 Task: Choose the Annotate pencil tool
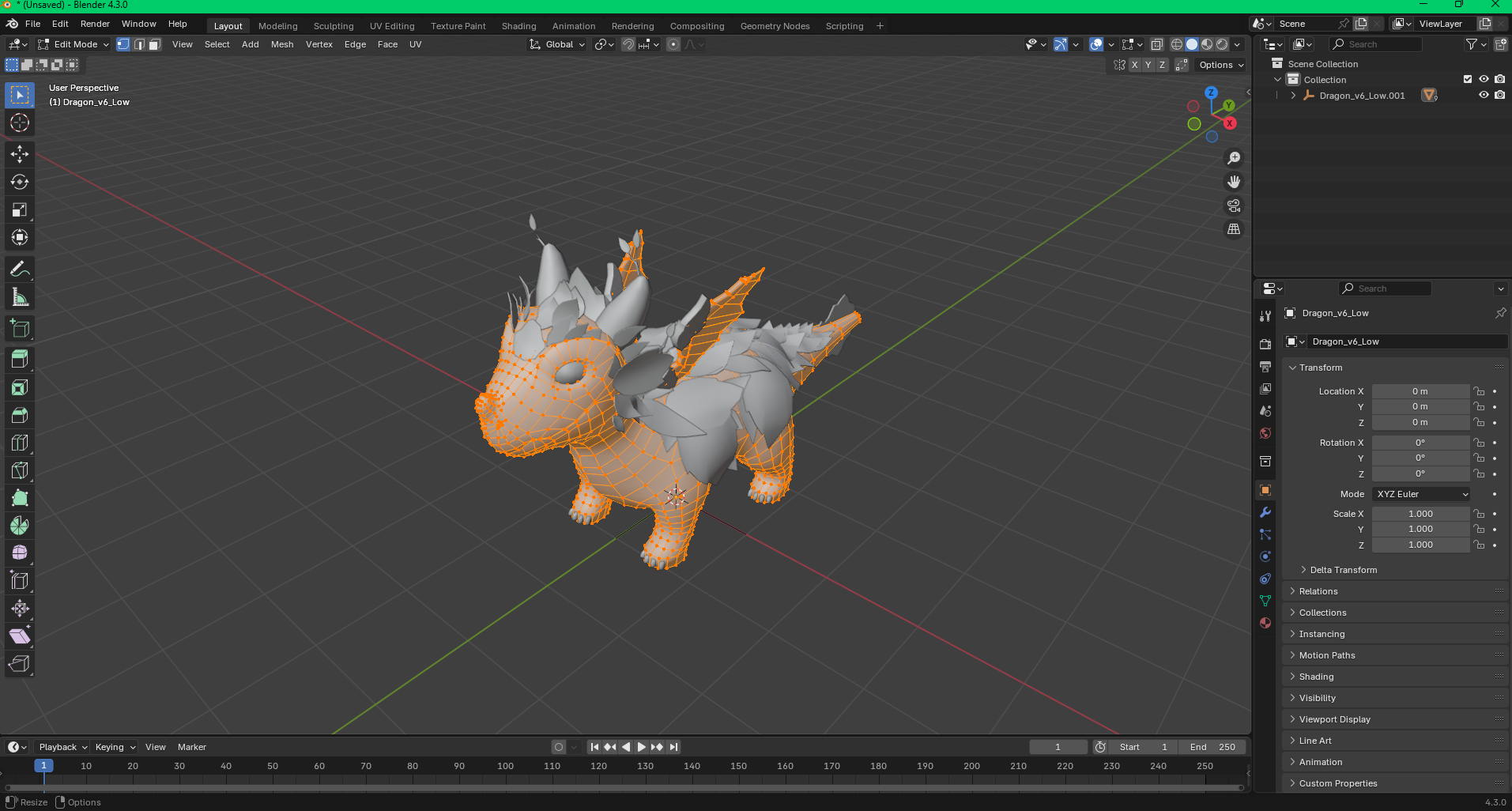[20, 270]
